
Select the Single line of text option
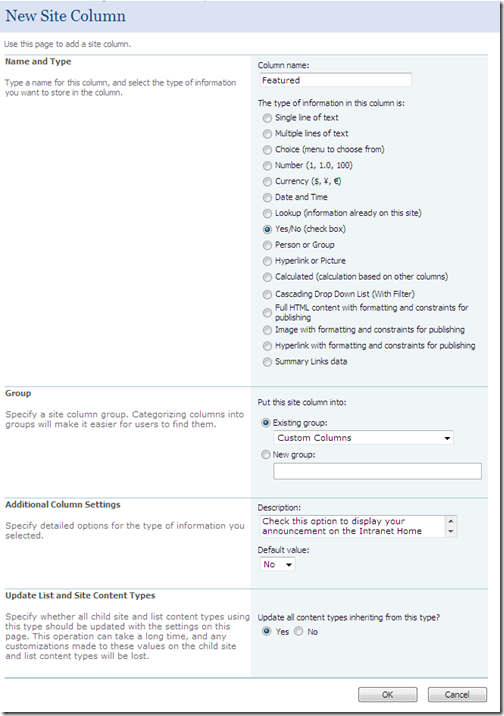click(x=267, y=118)
